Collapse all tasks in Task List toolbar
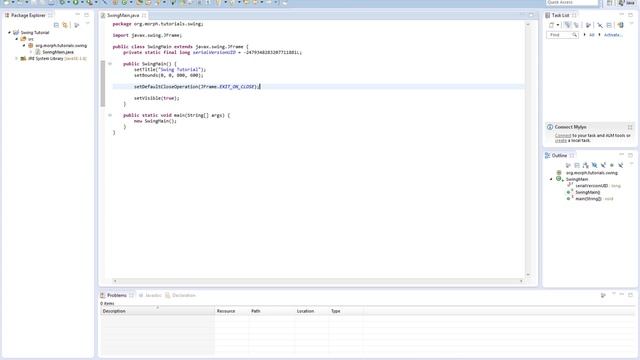640x360 pixels. point(609,25)
